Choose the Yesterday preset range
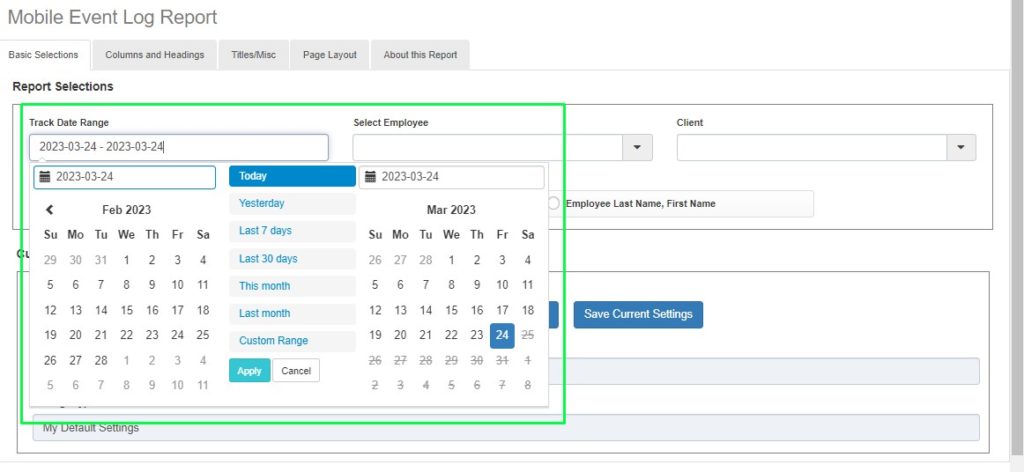 pos(262,204)
